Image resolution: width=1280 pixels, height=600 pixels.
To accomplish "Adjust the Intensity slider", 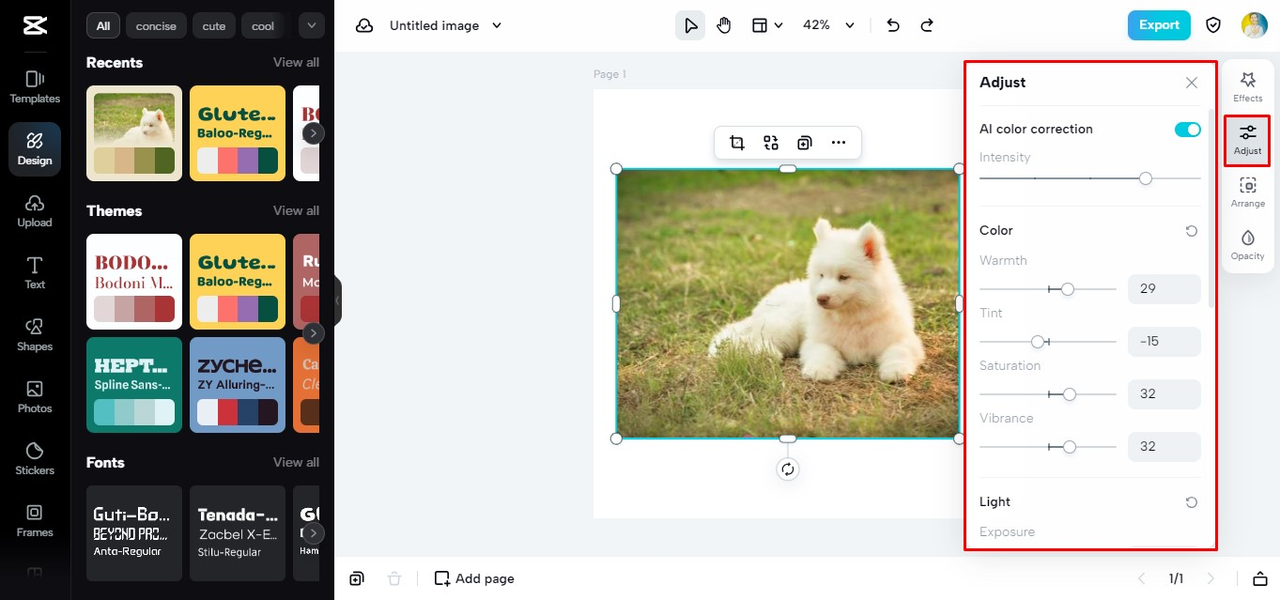I will (x=1090, y=178).
